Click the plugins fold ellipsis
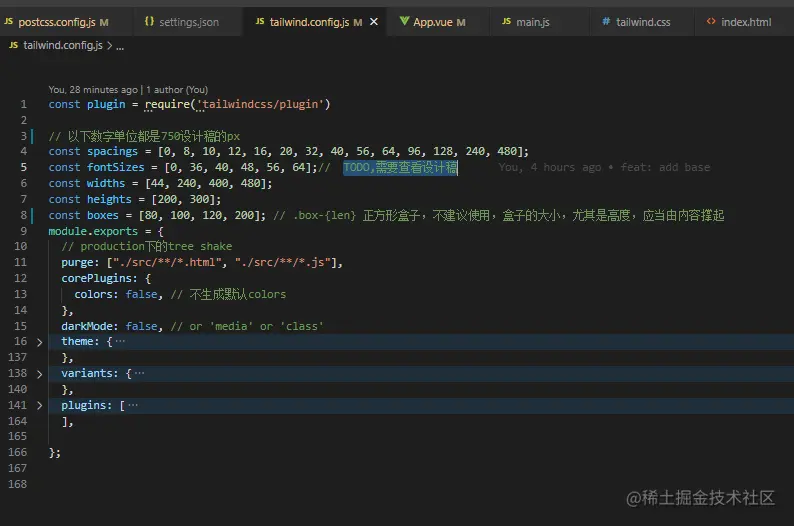Screen dimensions: 794x526 coord(133,406)
